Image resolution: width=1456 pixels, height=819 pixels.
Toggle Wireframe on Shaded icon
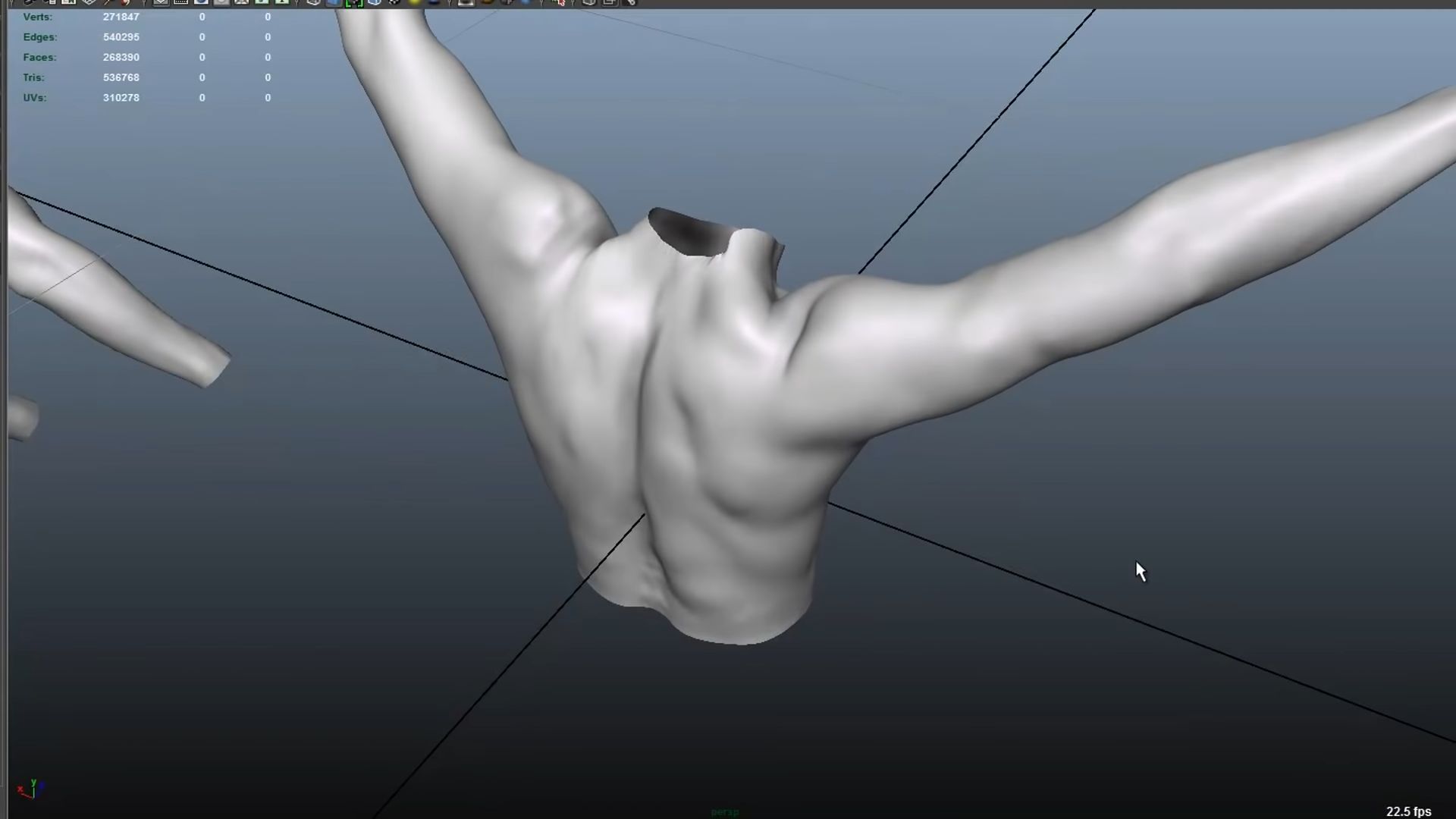pyautogui.click(x=374, y=2)
